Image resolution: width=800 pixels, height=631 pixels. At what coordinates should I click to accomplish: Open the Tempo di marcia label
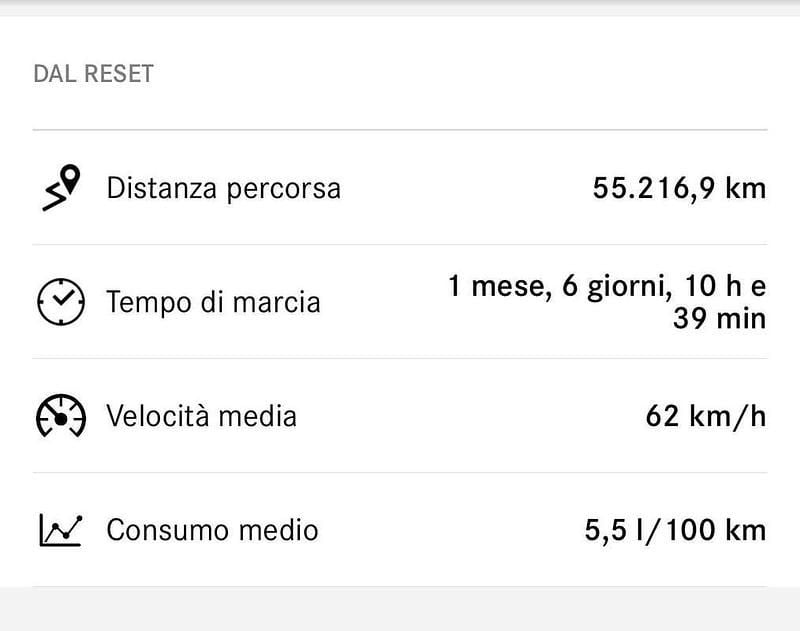213,302
